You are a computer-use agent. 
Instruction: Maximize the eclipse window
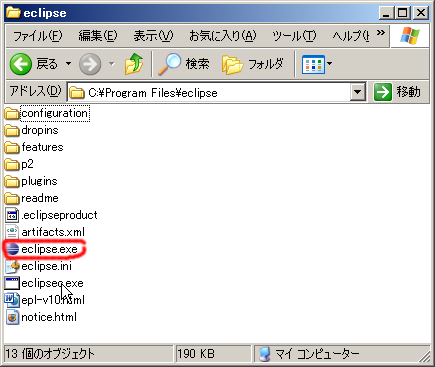coord(403,13)
